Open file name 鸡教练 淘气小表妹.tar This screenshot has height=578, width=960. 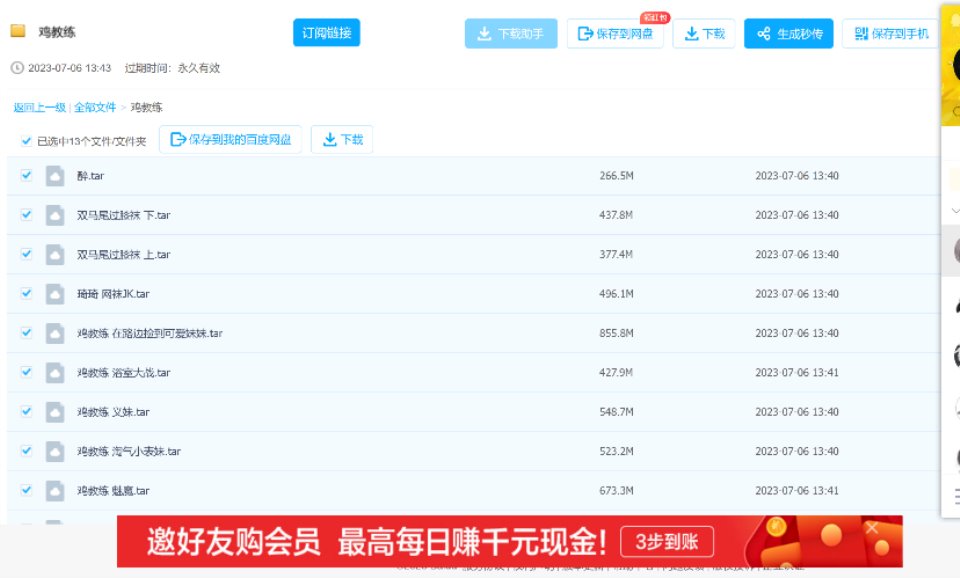[129, 451]
